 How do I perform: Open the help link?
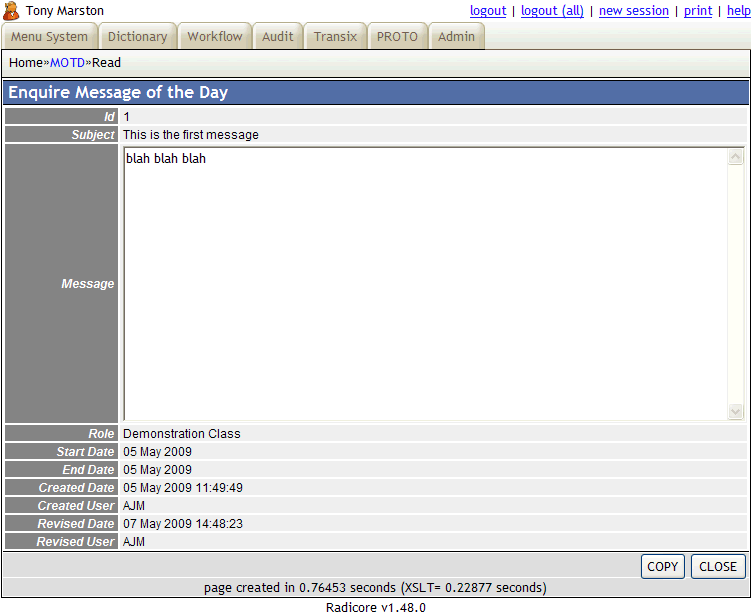pos(738,11)
